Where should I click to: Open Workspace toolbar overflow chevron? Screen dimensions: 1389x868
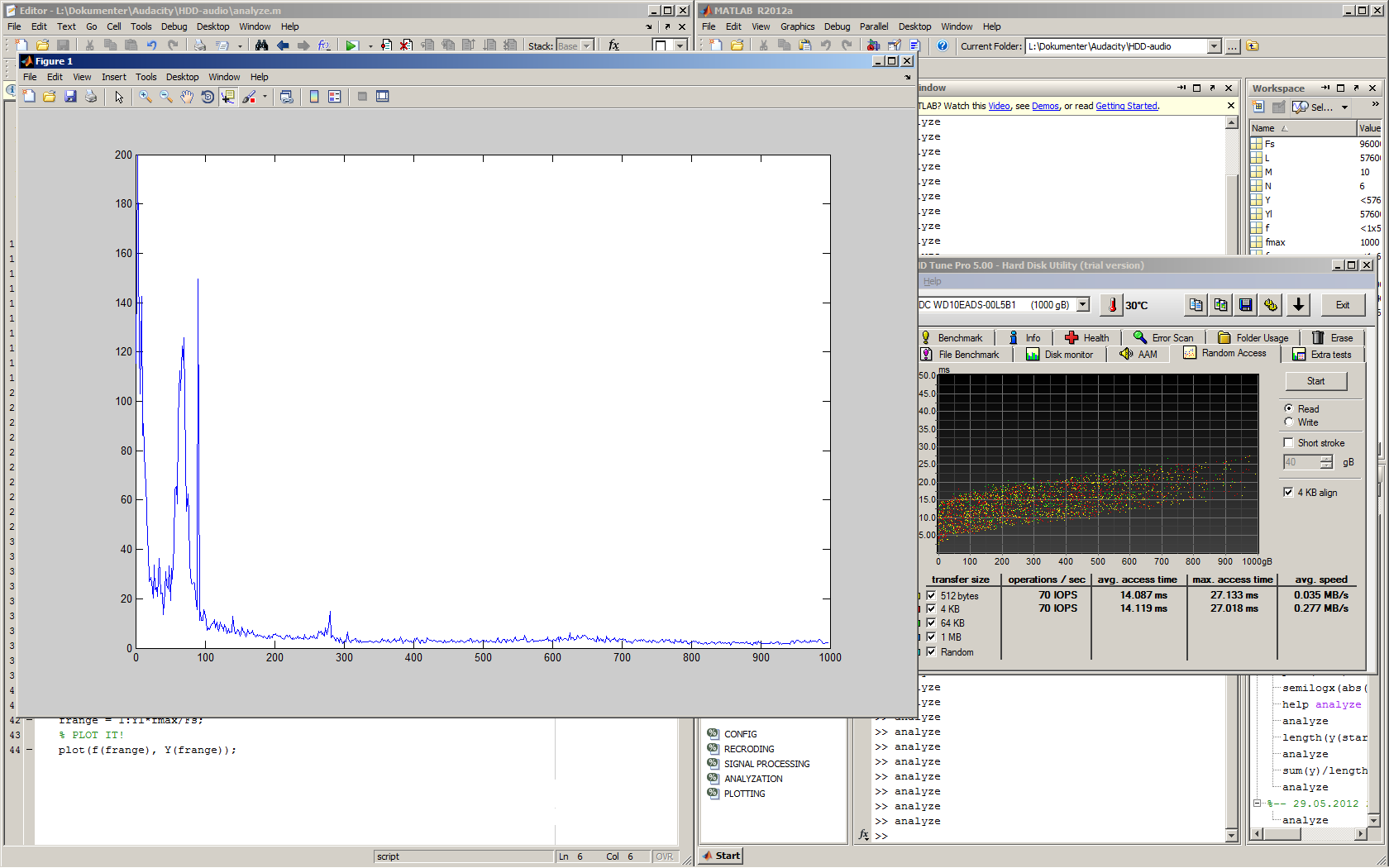1375,104
